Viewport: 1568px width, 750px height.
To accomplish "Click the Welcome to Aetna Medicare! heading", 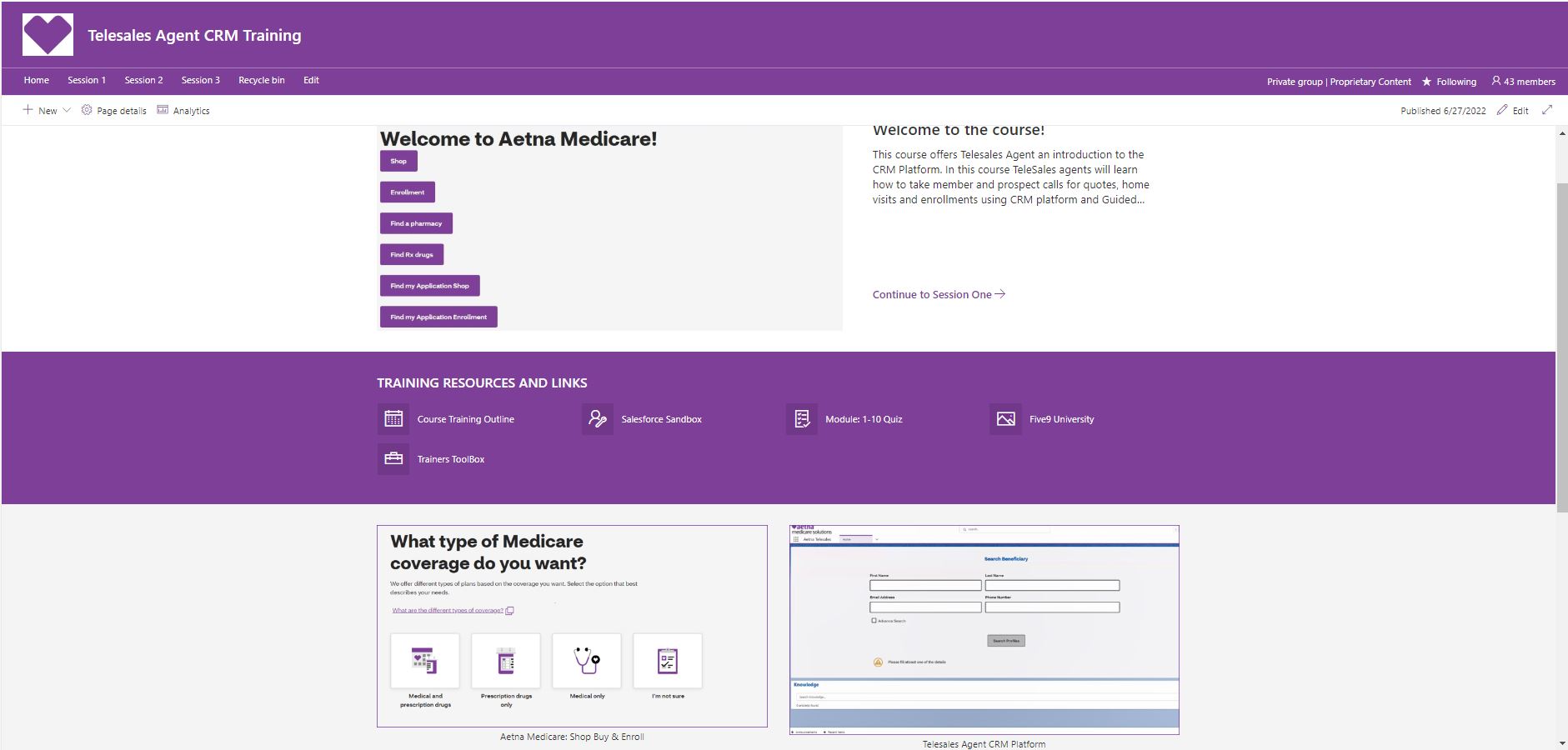I will (x=518, y=139).
